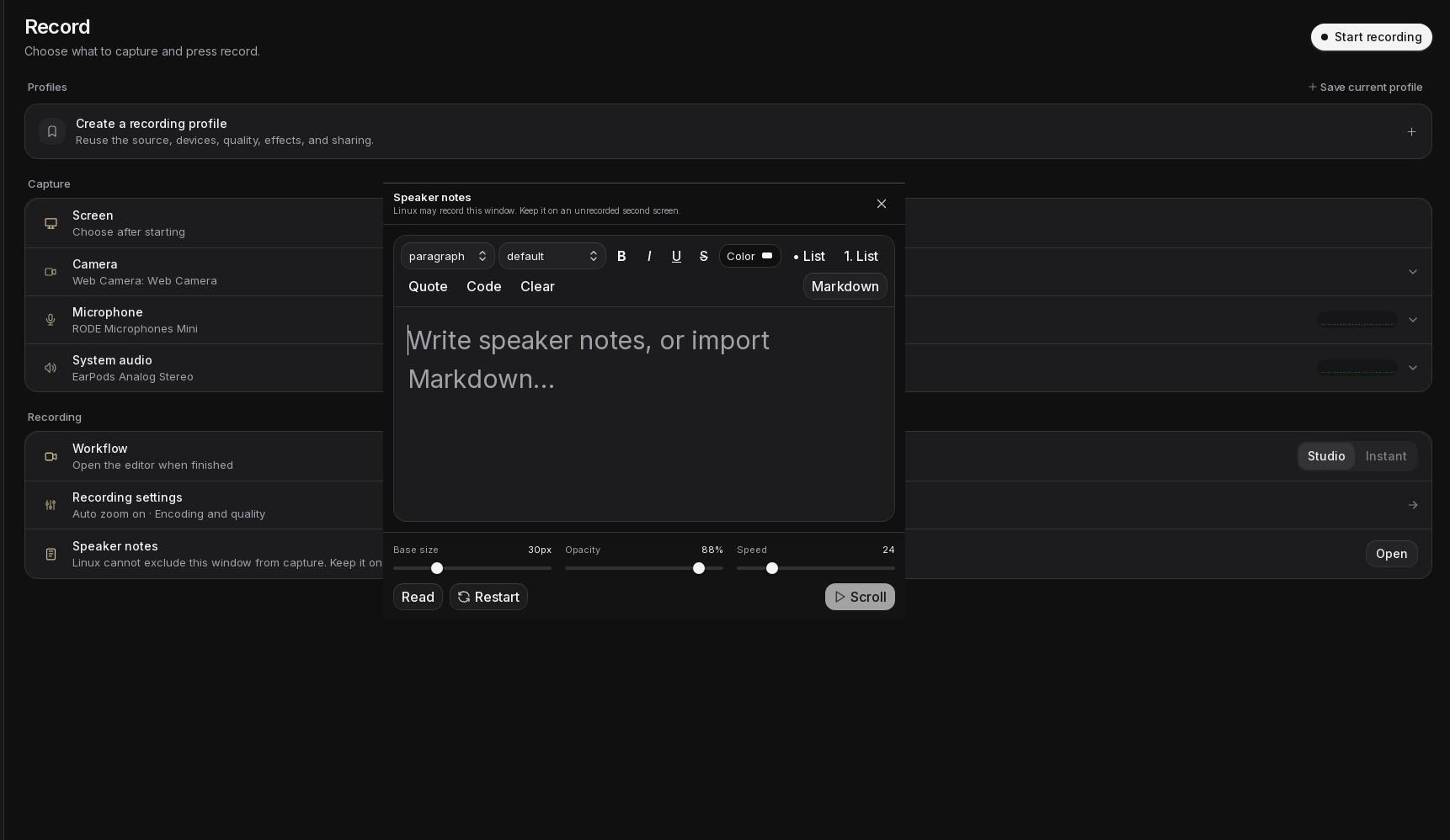Image resolution: width=1450 pixels, height=840 pixels.
Task: Expand the Microphone device chevron
Action: [1413, 320]
